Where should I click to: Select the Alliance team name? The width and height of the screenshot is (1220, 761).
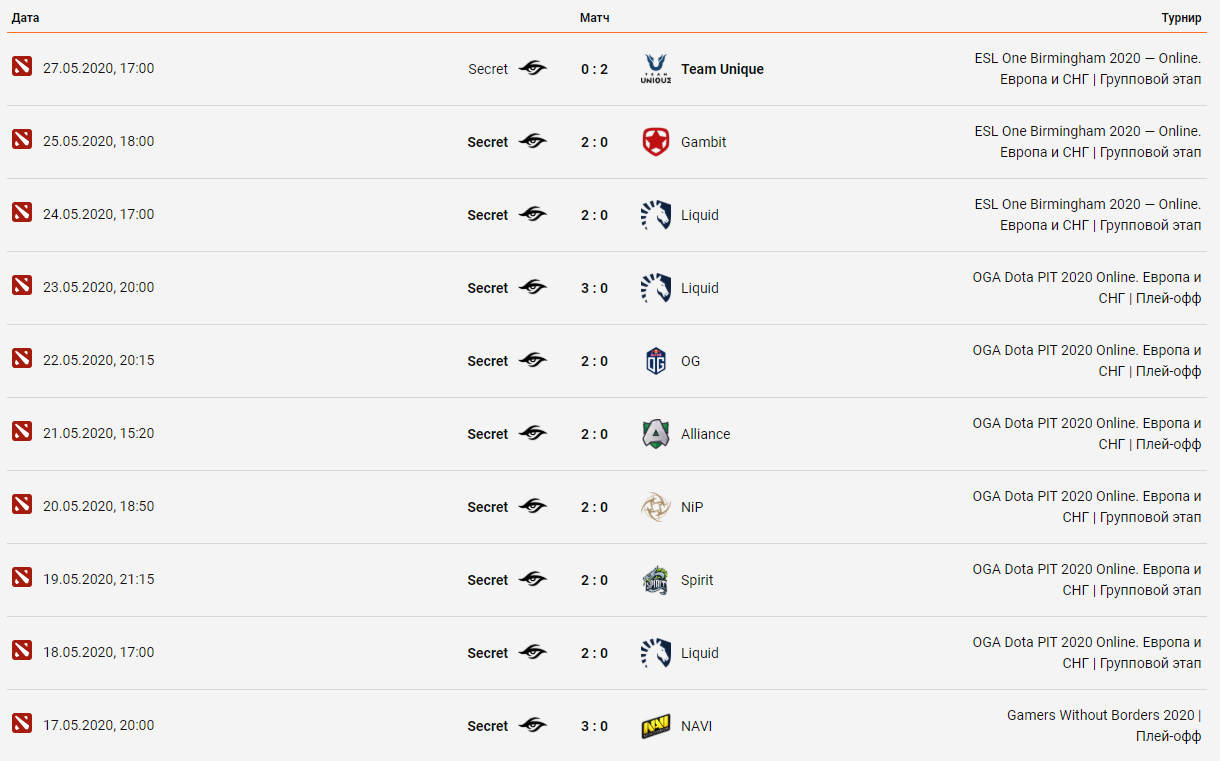pos(705,434)
